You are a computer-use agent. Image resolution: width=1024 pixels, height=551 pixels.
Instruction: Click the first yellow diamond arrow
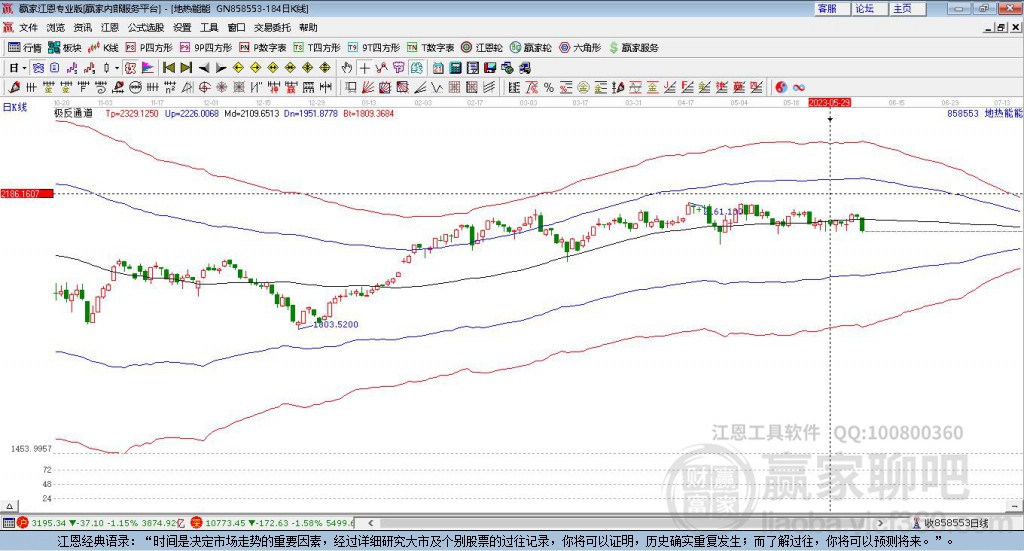point(238,68)
